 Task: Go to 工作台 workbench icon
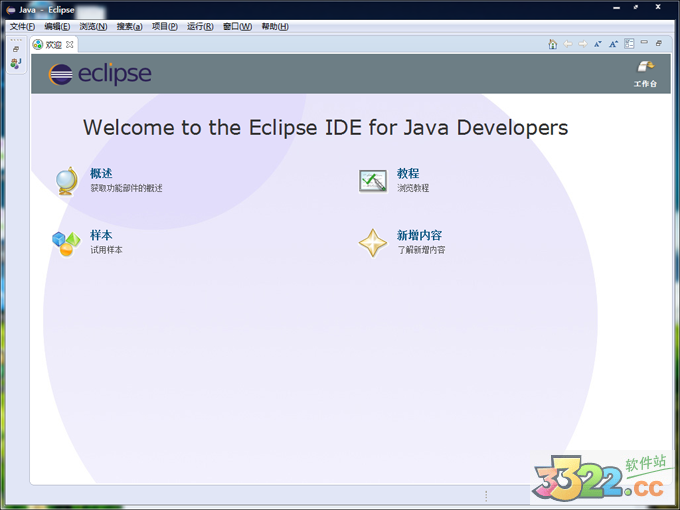[x=645, y=74]
